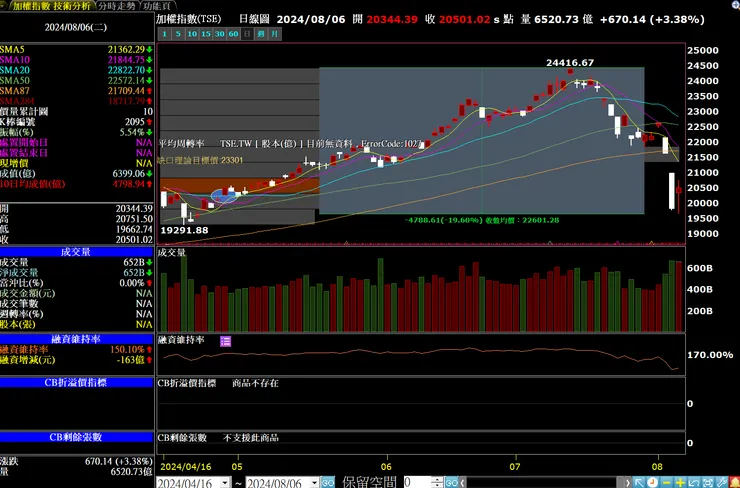Click the 06 month marker on time axis
The height and width of the screenshot is (488, 740).
click(386, 467)
